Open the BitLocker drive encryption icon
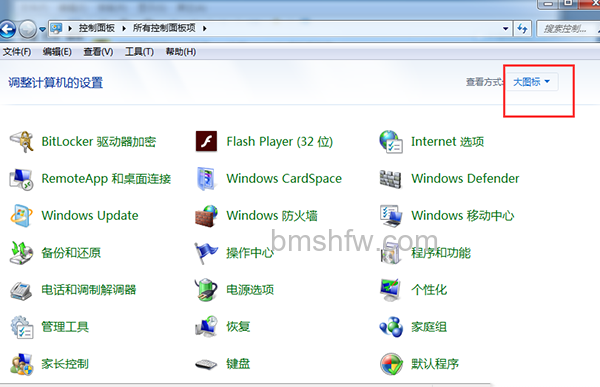 pos(21,142)
